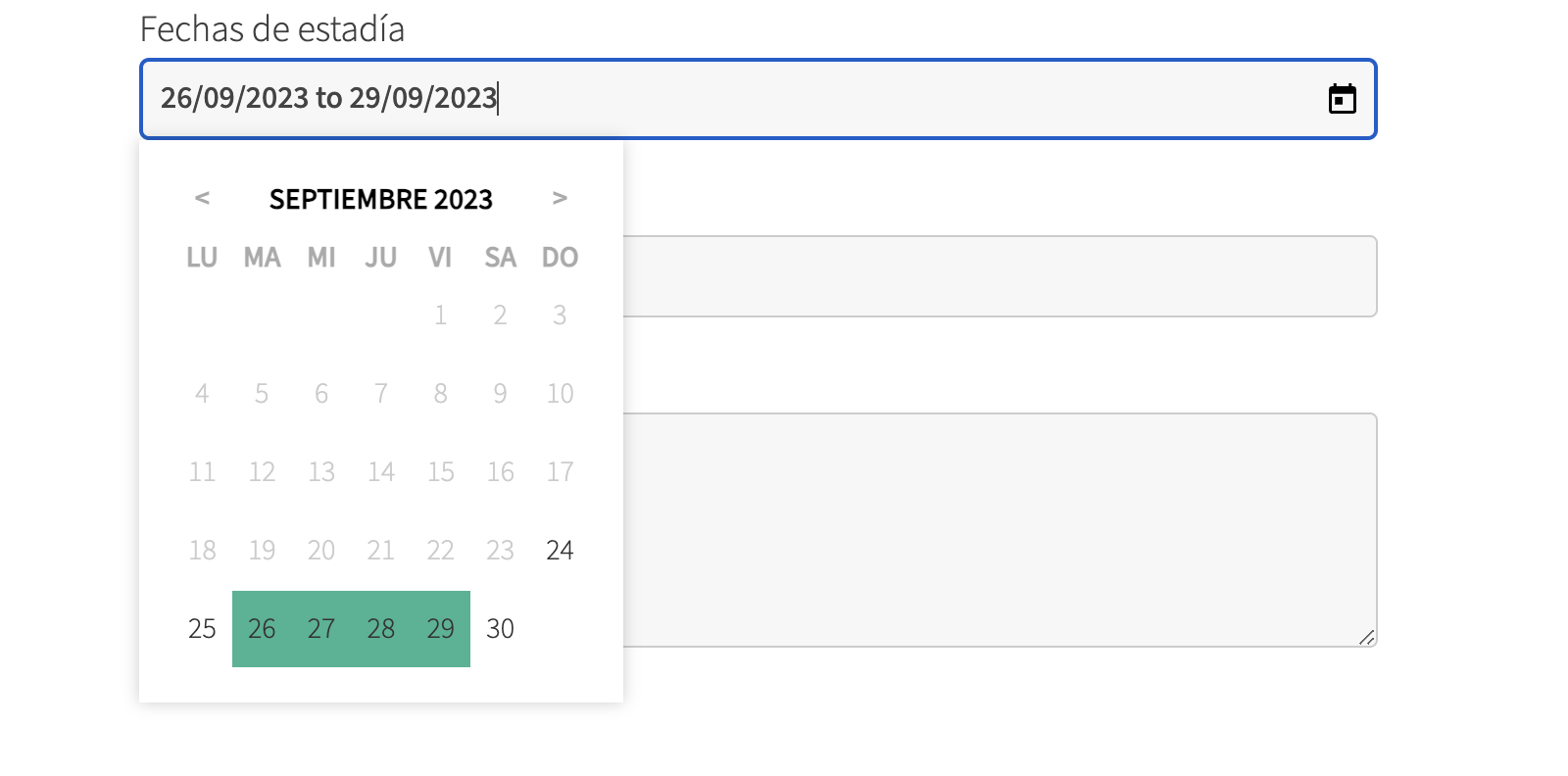Click the Fechas de estadía date input

point(759,99)
